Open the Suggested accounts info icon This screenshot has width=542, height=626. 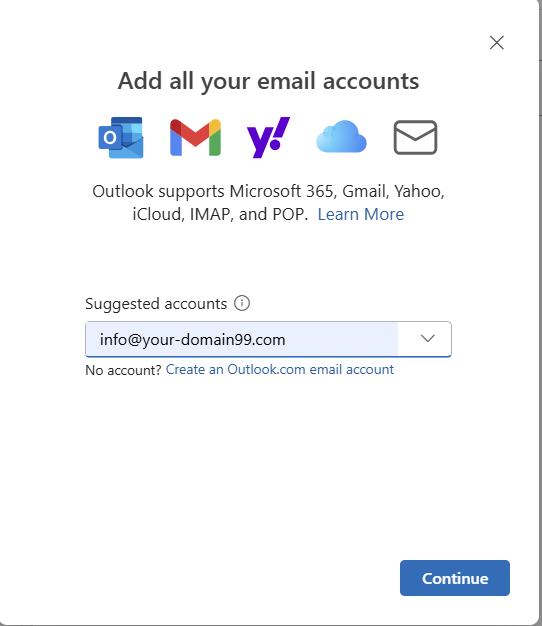click(242, 303)
